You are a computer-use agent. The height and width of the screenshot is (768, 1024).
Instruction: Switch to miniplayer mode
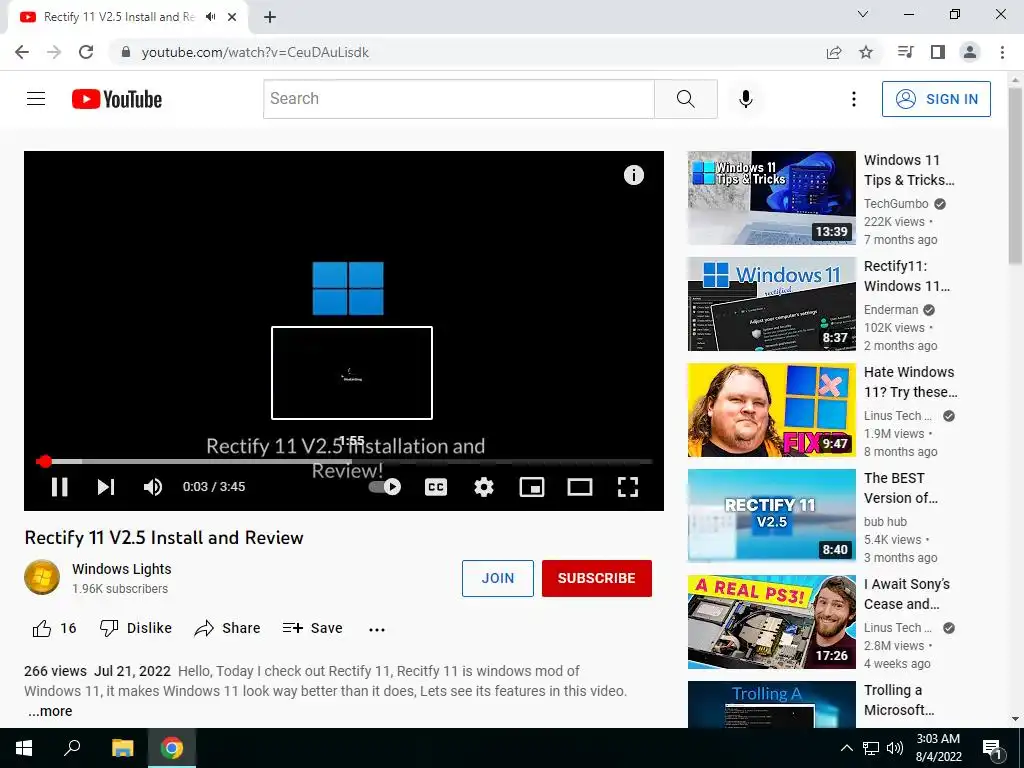click(x=532, y=487)
